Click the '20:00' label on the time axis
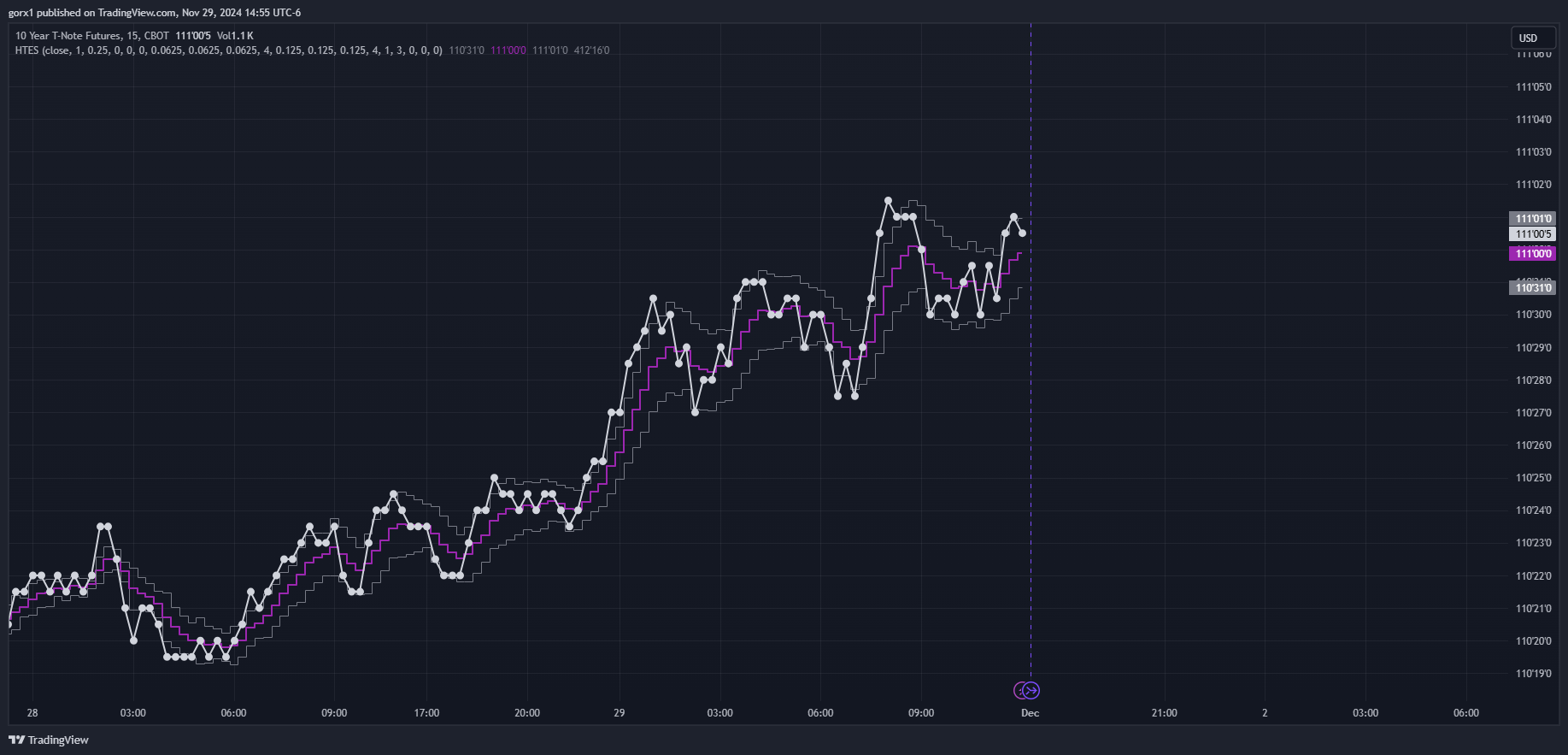This screenshot has height=755, width=1568. tap(527, 713)
